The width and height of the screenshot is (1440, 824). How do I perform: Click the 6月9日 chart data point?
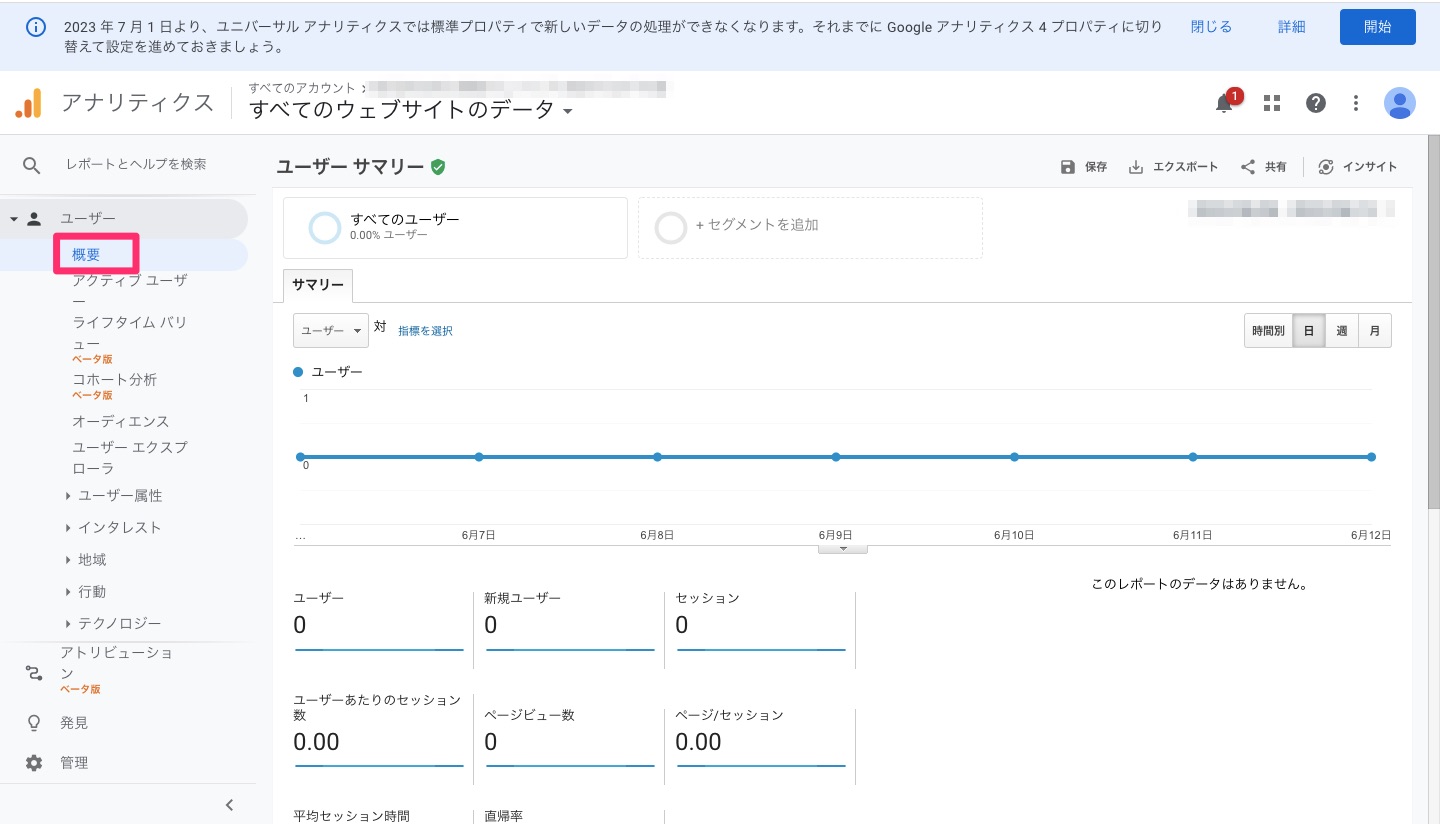[x=836, y=457]
